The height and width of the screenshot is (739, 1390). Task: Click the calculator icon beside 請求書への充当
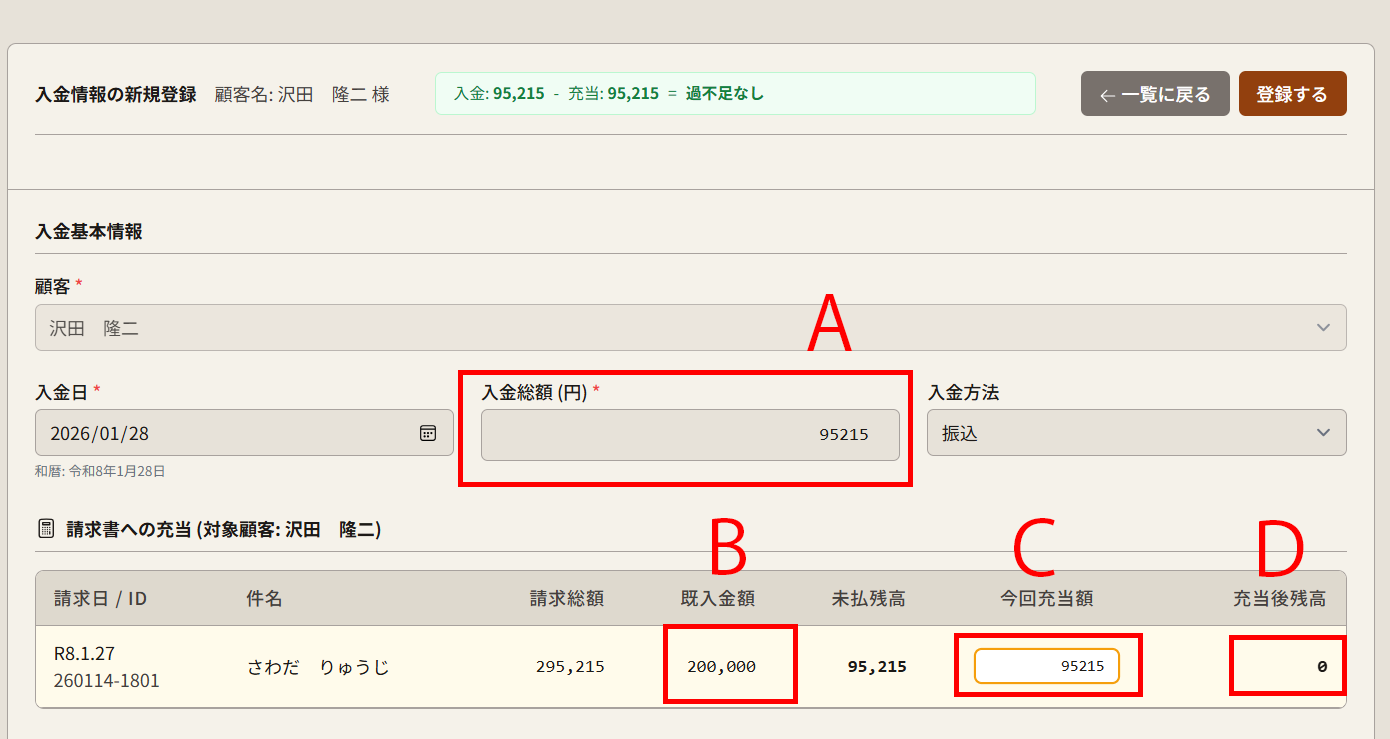[45, 529]
